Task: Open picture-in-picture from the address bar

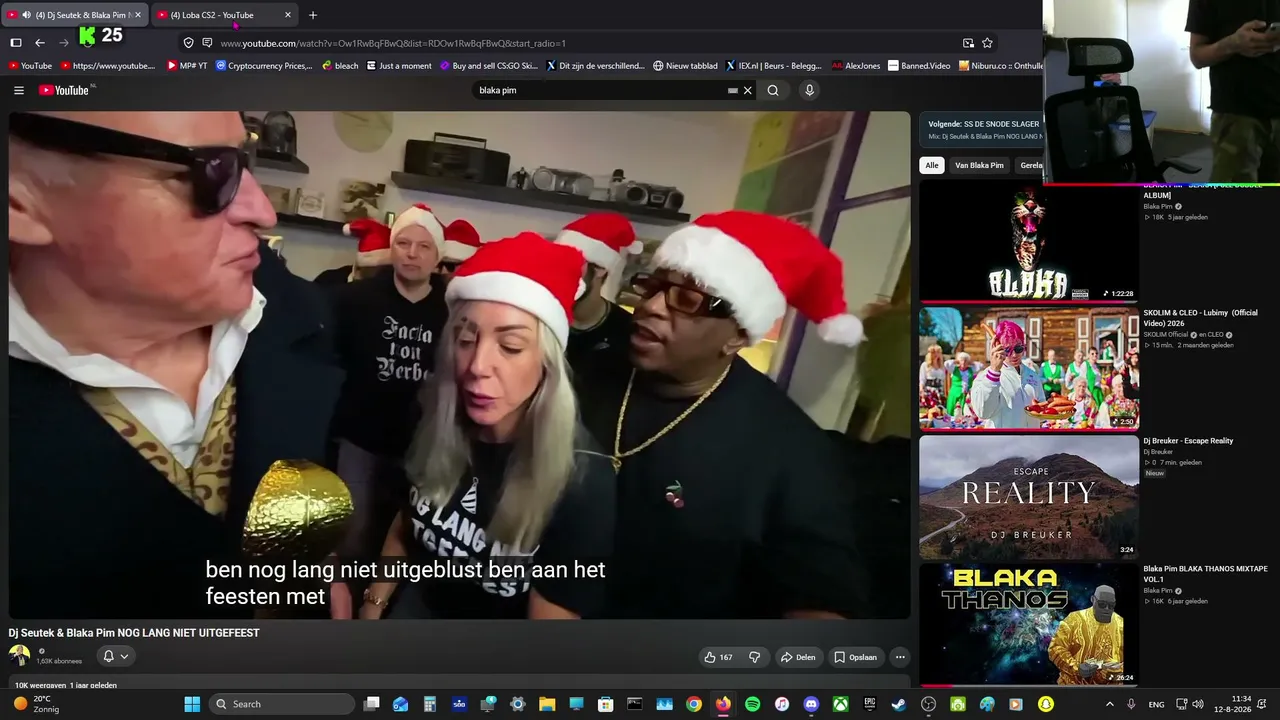Action: [968, 43]
